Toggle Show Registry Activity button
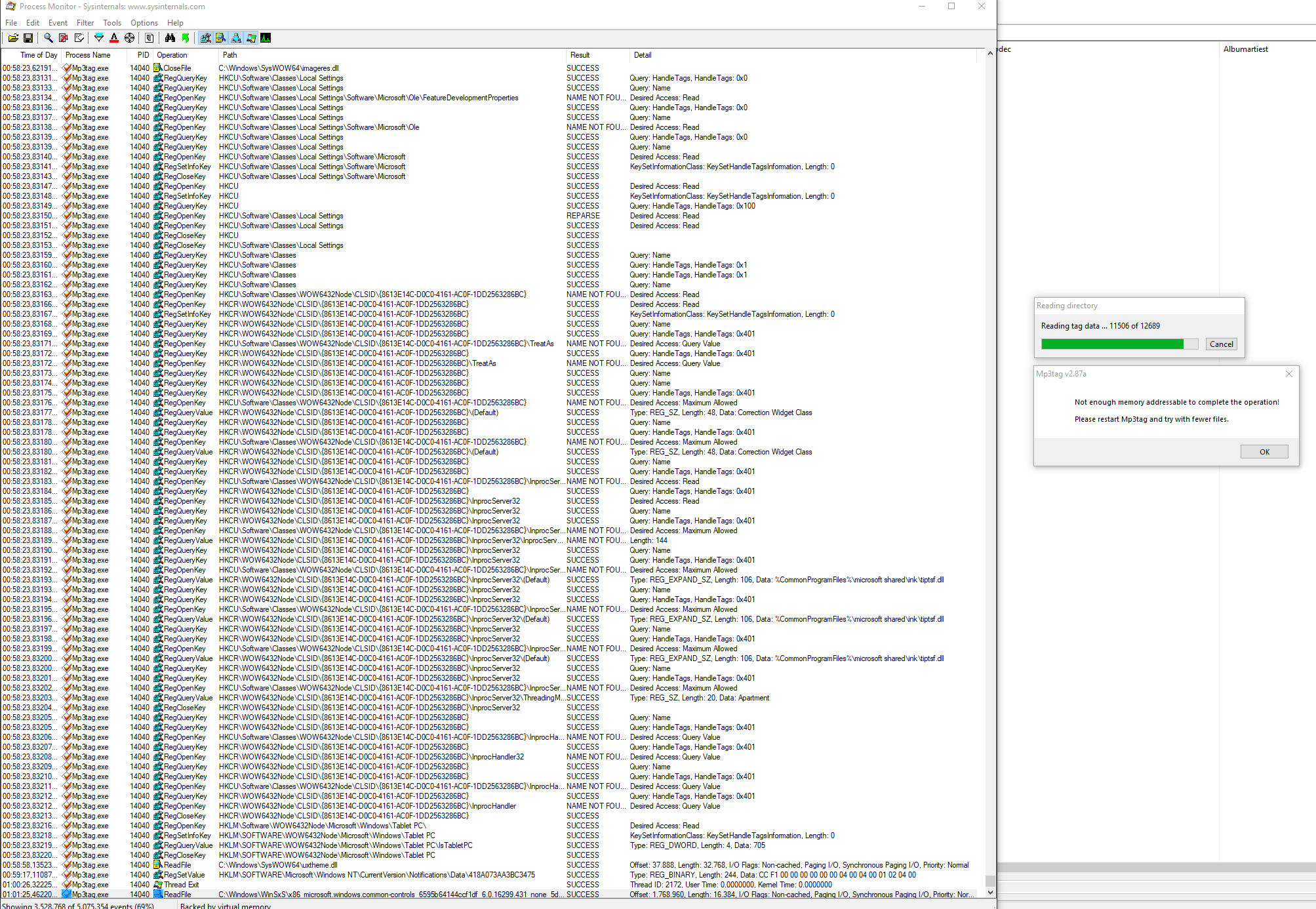 (x=206, y=38)
